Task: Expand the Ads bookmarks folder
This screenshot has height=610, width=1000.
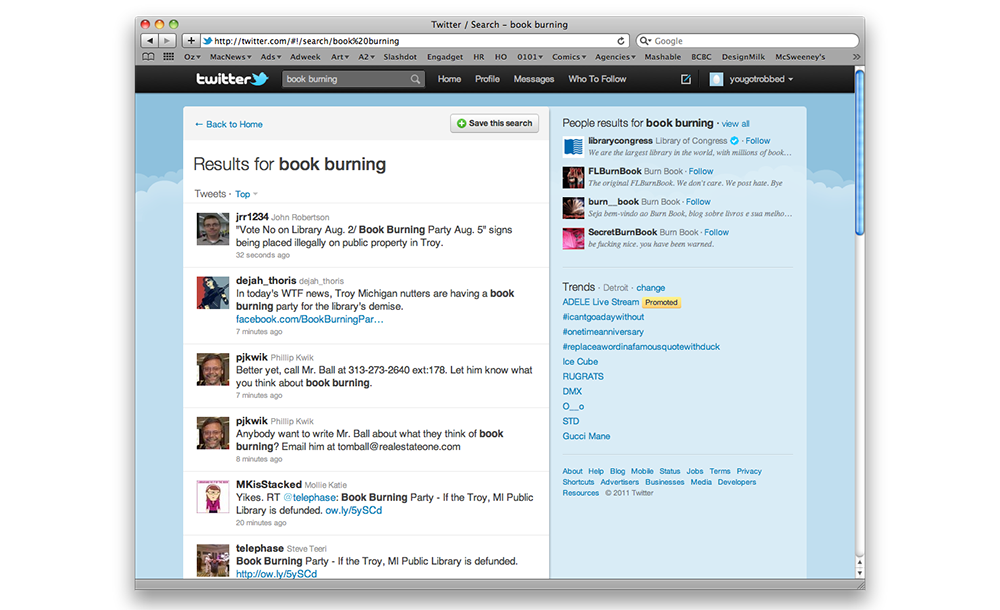Action: (270, 57)
